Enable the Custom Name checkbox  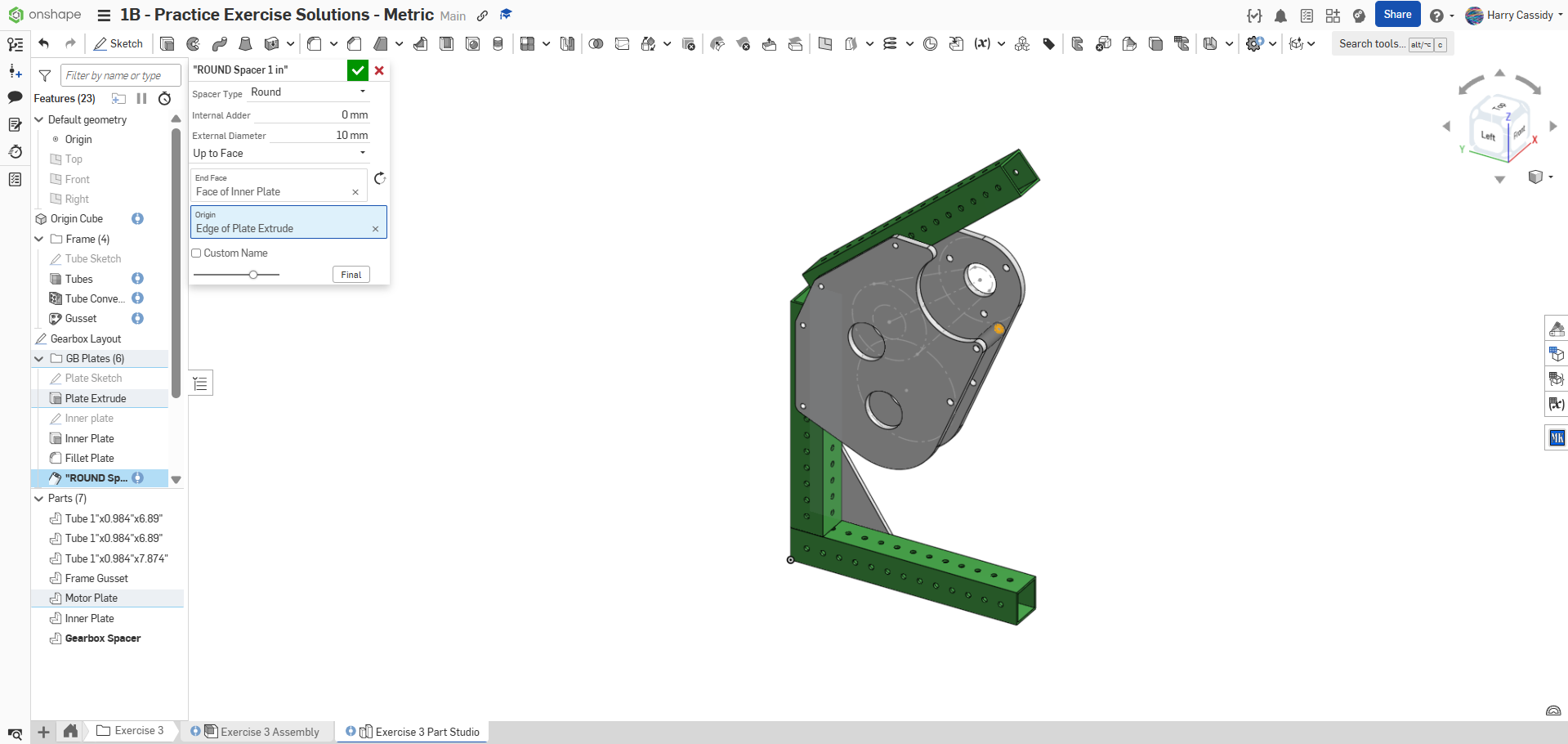click(x=197, y=253)
